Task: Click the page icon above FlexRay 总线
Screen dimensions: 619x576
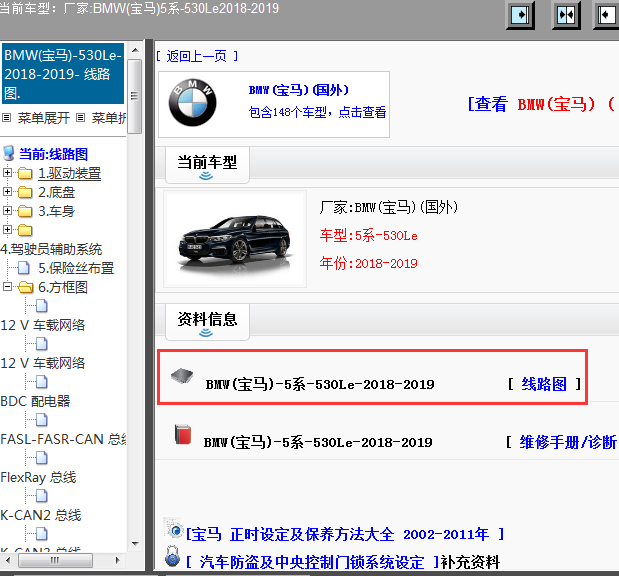Action: pos(42,458)
